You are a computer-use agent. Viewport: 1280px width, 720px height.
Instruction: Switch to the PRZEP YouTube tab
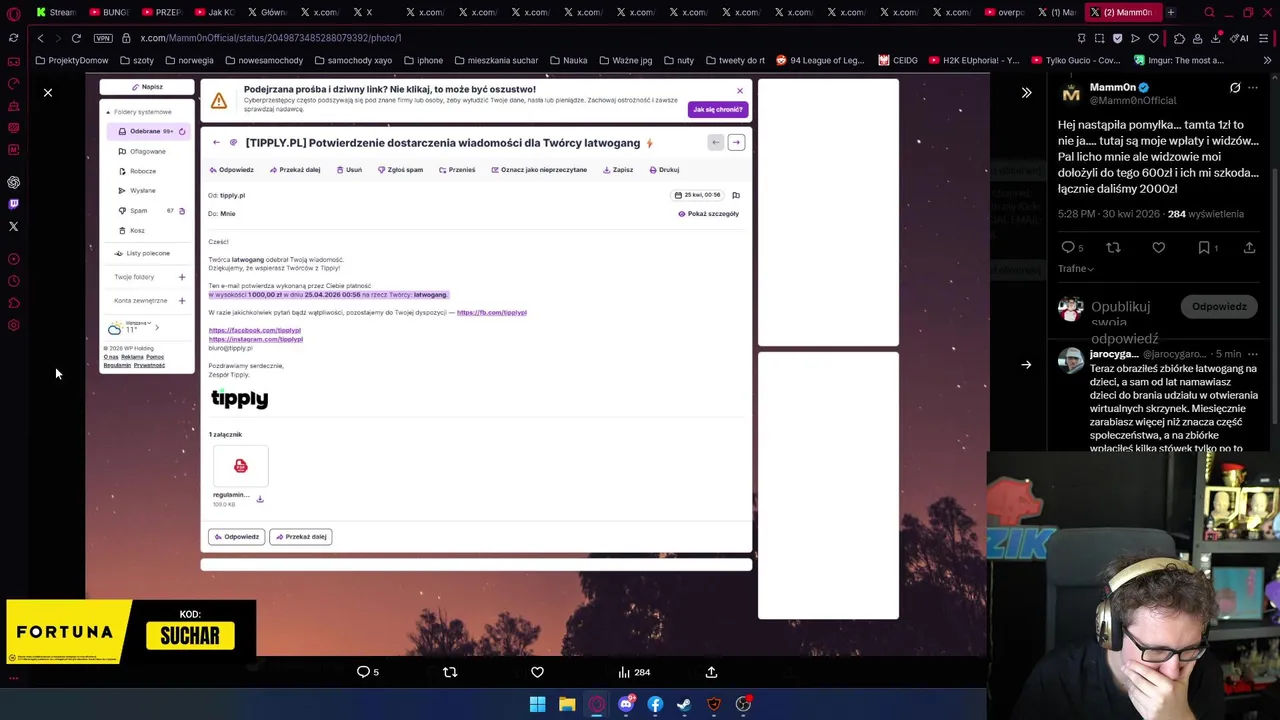coord(161,12)
